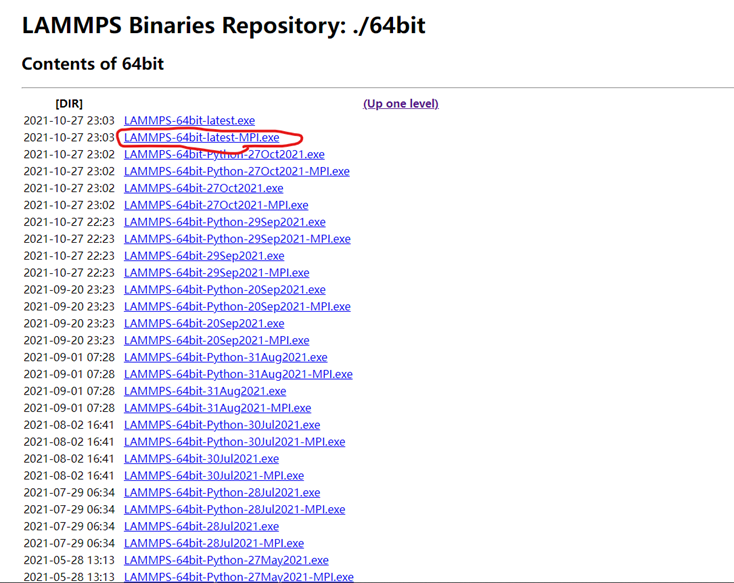Image resolution: width=734 pixels, height=583 pixels.
Task: Select the 2021-10-27 23:03 date beside LAMMPS-64bit-latest.exe
Action: point(69,120)
